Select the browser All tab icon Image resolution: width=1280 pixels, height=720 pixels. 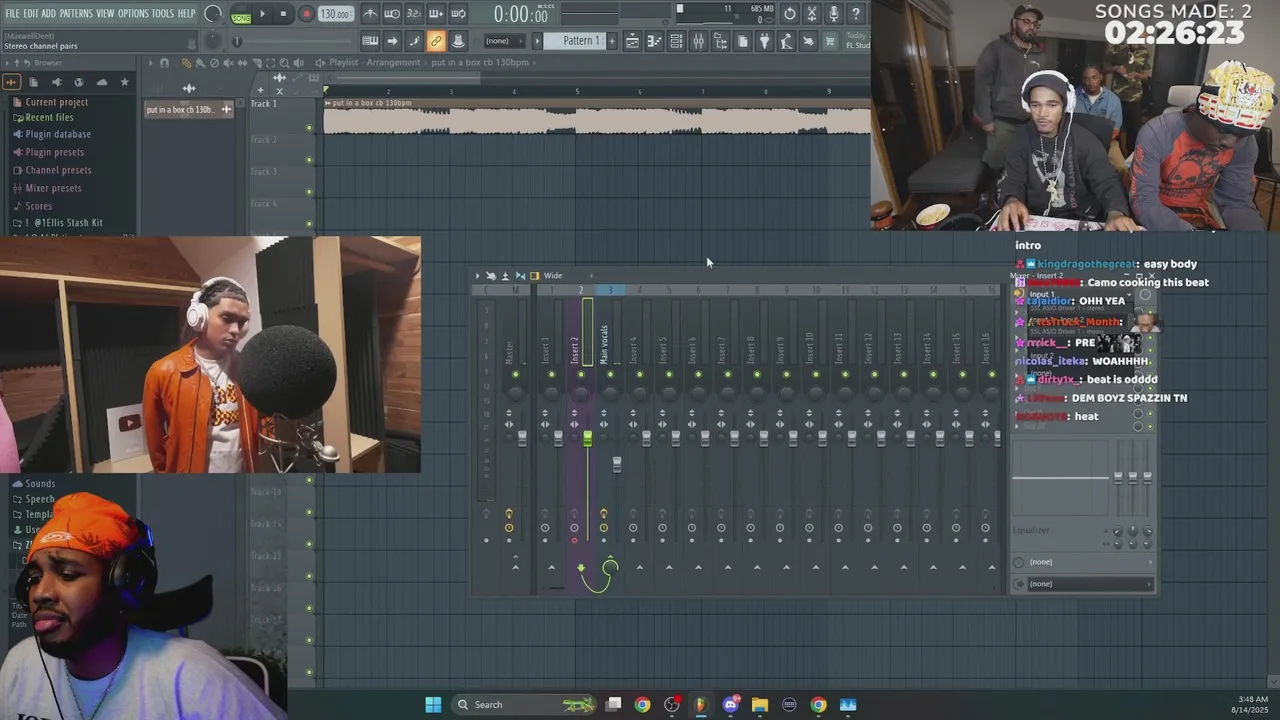click(x=11, y=82)
